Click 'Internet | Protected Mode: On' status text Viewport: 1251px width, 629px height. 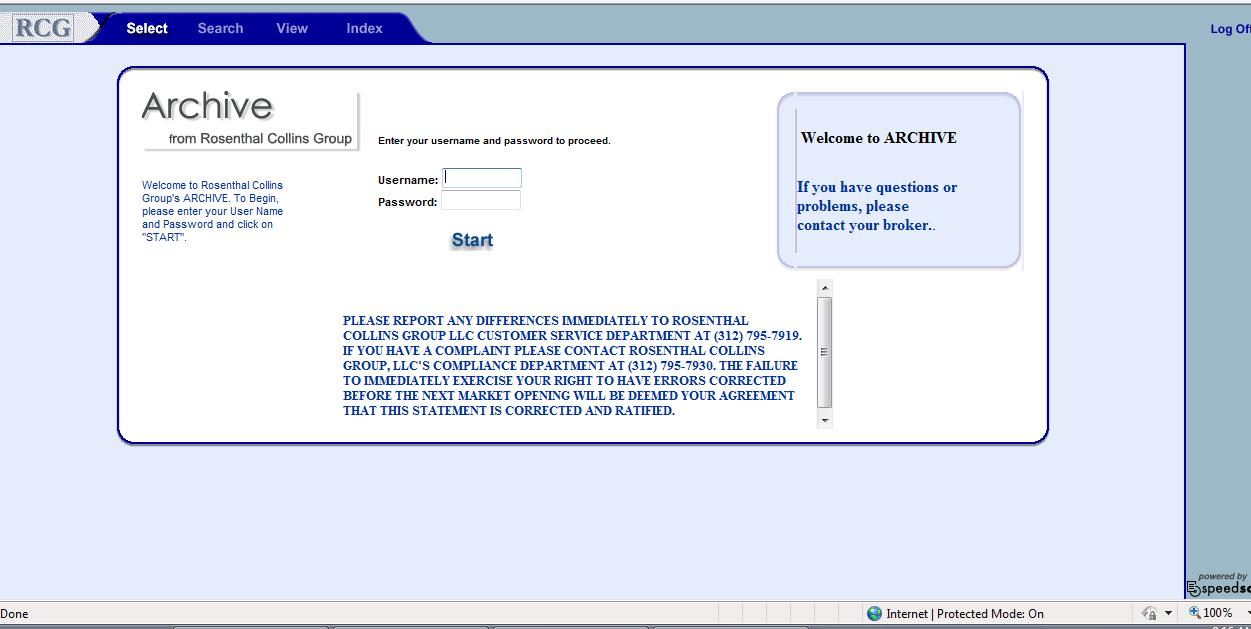click(x=965, y=614)
